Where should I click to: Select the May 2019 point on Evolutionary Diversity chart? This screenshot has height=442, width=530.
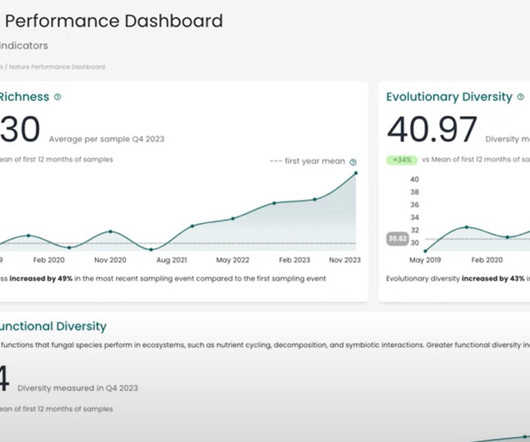click(x=425, y=251)
